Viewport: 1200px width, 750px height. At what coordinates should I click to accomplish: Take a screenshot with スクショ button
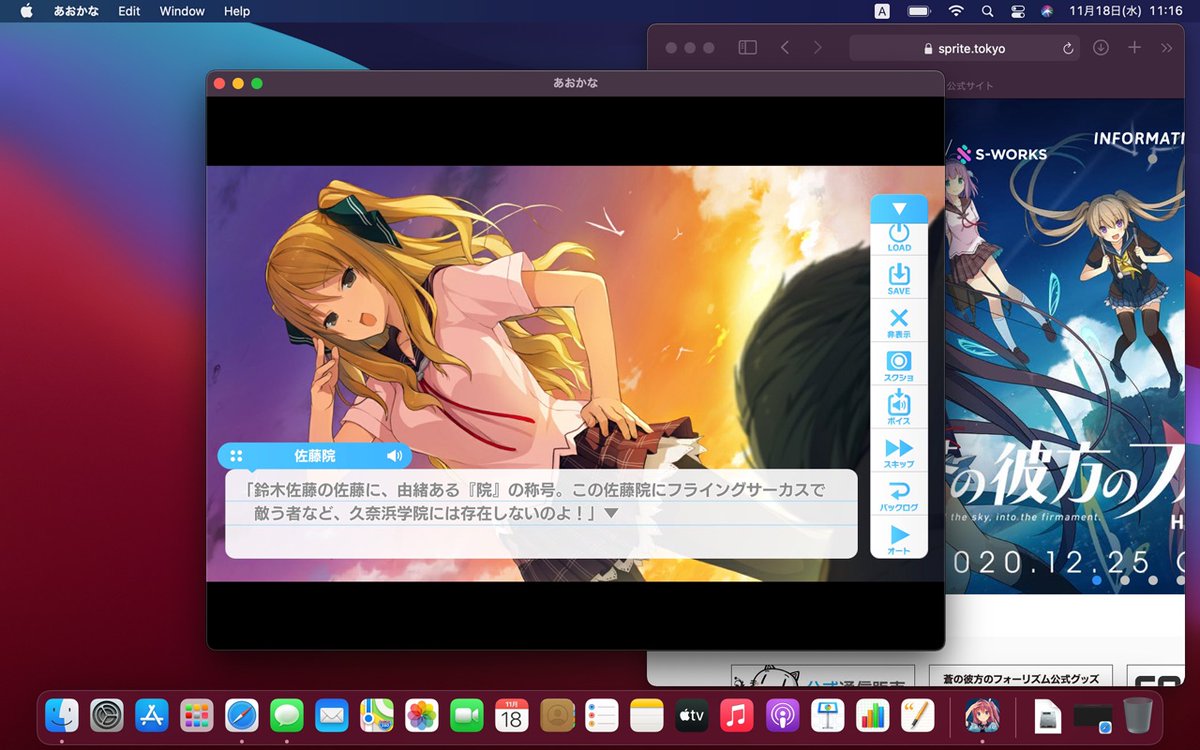tap(899, 366)
